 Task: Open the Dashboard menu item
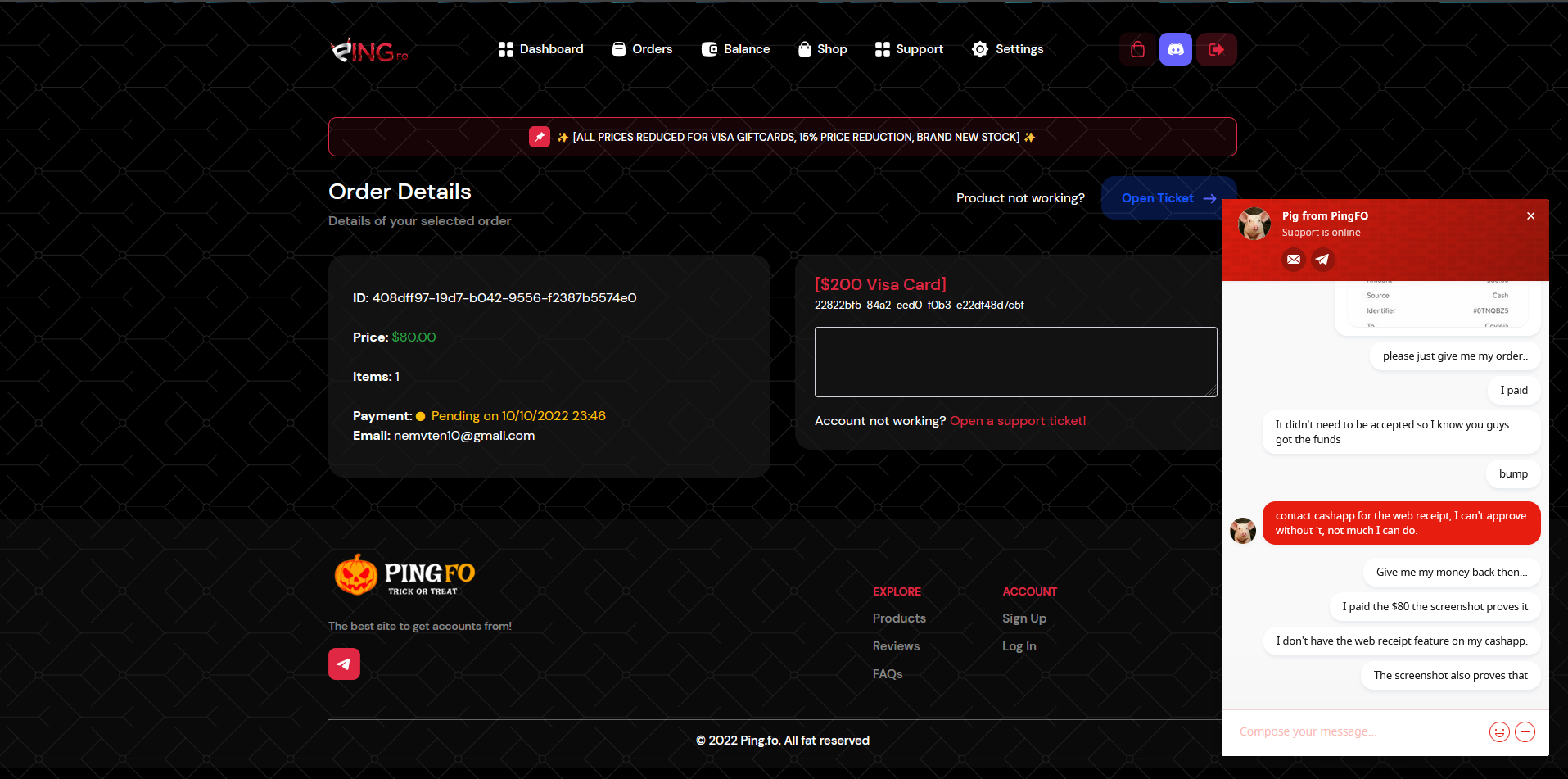(540, 49)
